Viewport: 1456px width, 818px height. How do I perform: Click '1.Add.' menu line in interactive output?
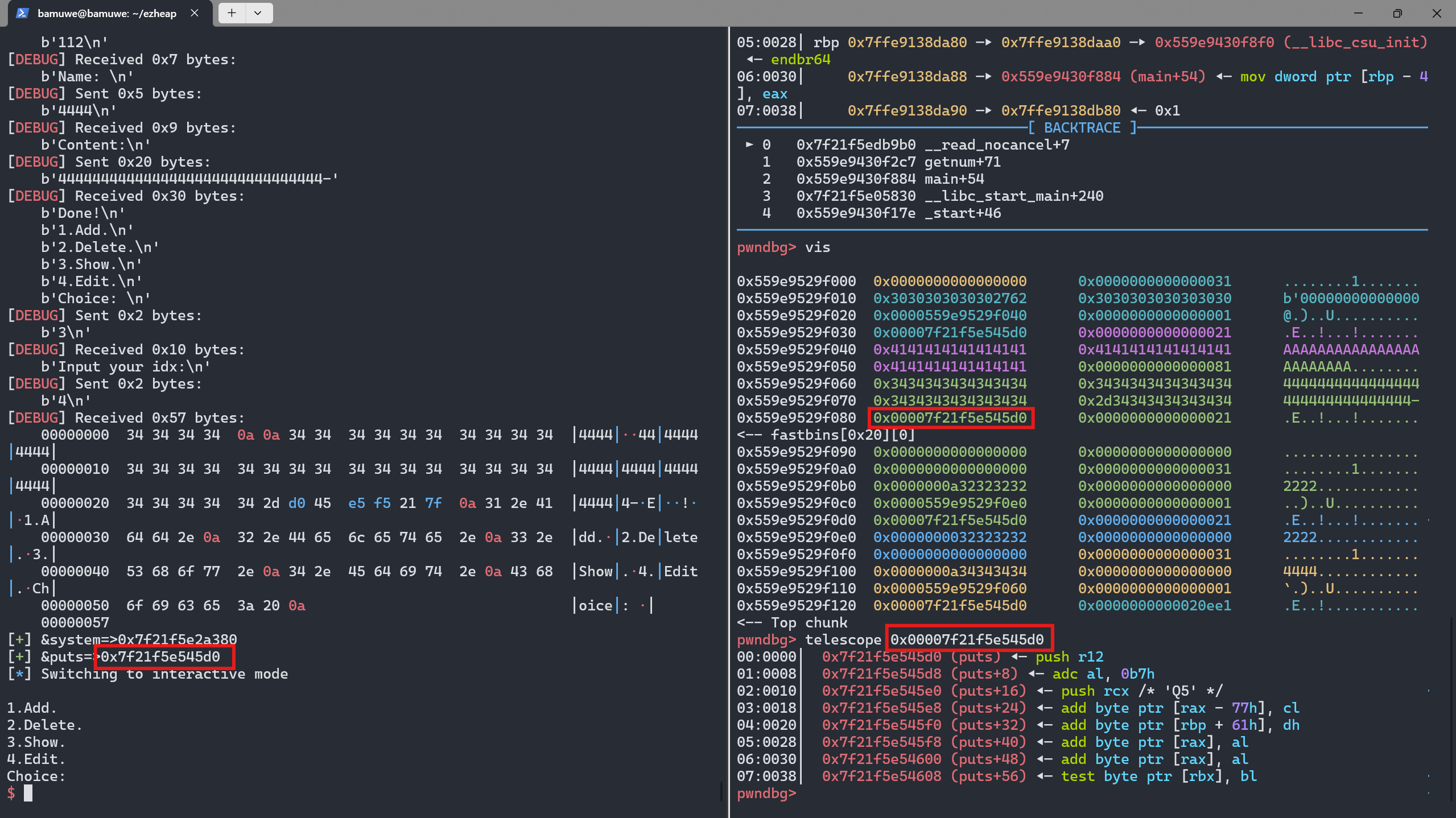pyautogui.click(x=32, y=708)
